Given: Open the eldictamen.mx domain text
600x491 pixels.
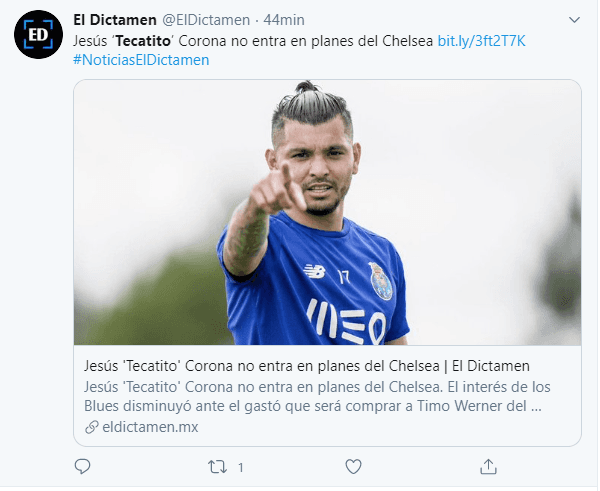Looking at the screenshot, I should click(x=150, y=427).
